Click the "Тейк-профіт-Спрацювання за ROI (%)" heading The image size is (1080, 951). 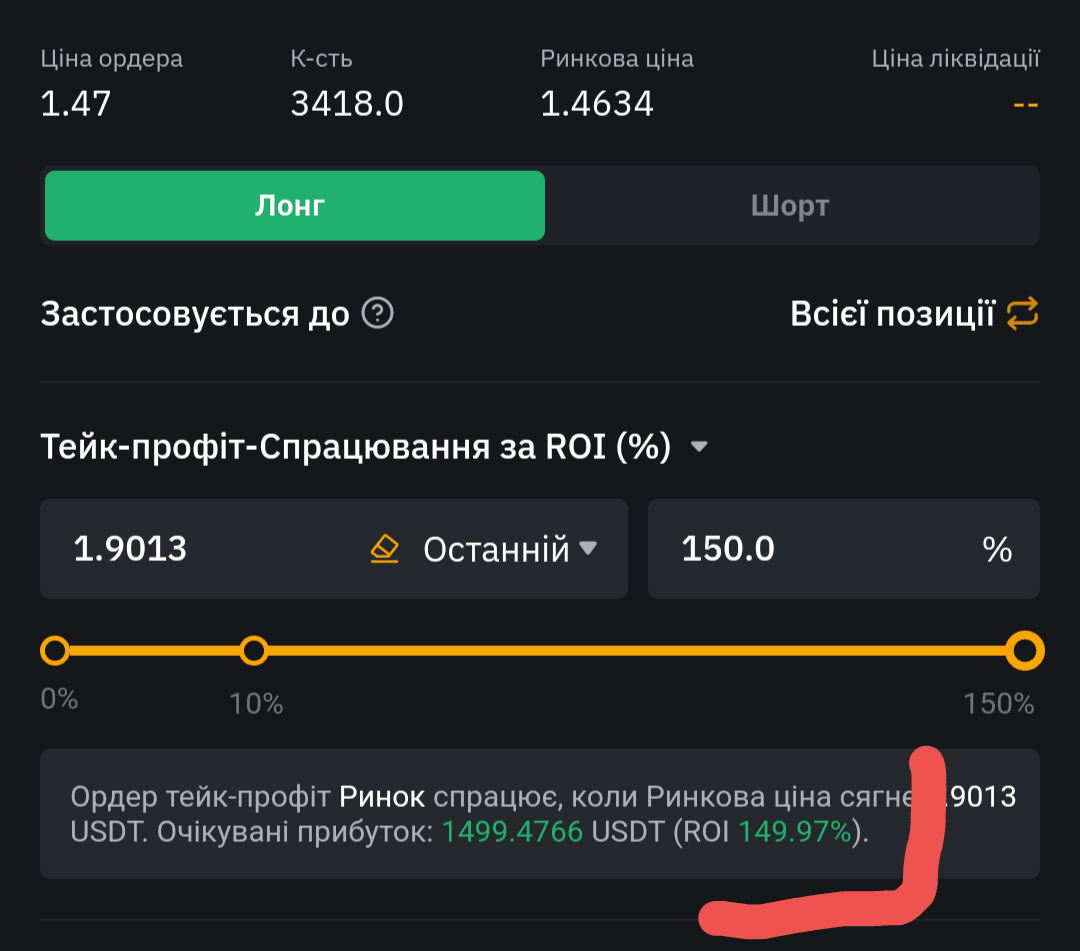[x=355, y=447]
